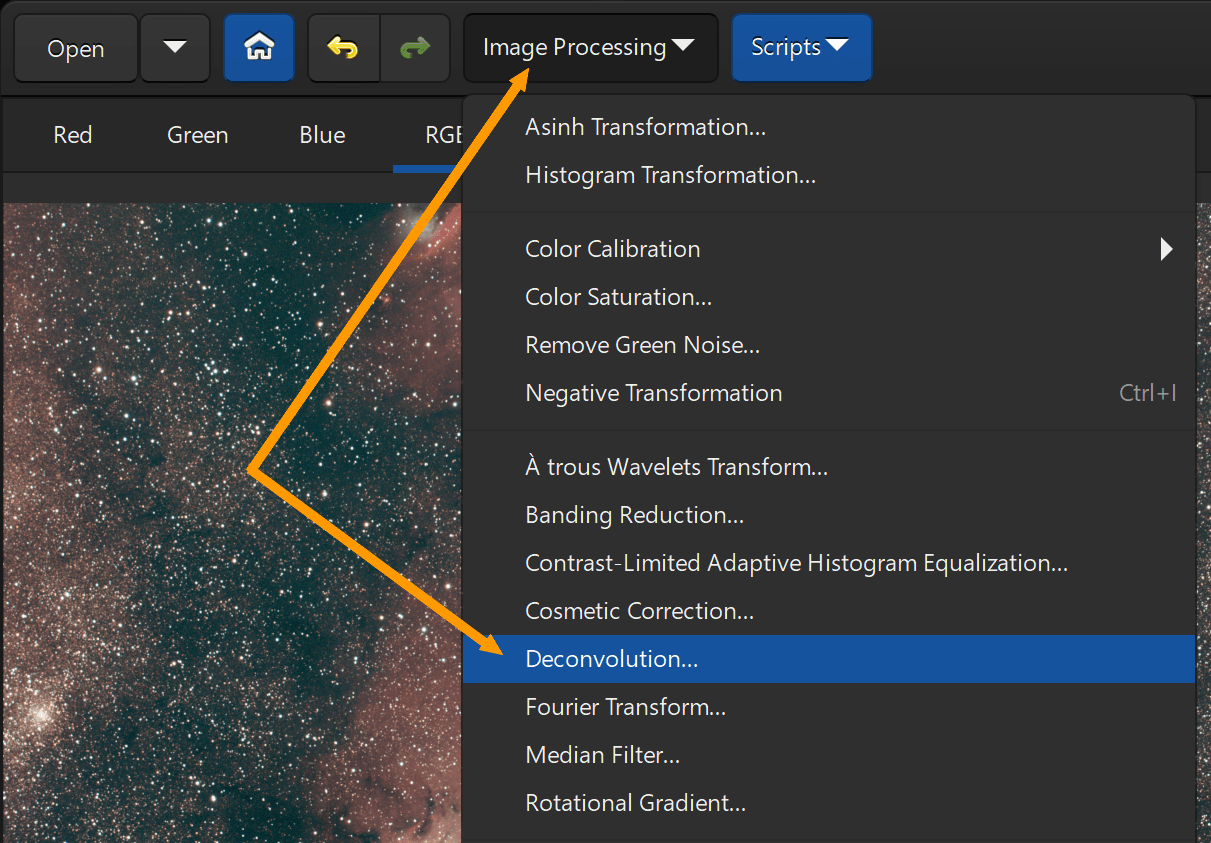Expand the Color Calibration submenu arrow
The width and height of the screenshot is (1211, 843).
coord(1166,249)
